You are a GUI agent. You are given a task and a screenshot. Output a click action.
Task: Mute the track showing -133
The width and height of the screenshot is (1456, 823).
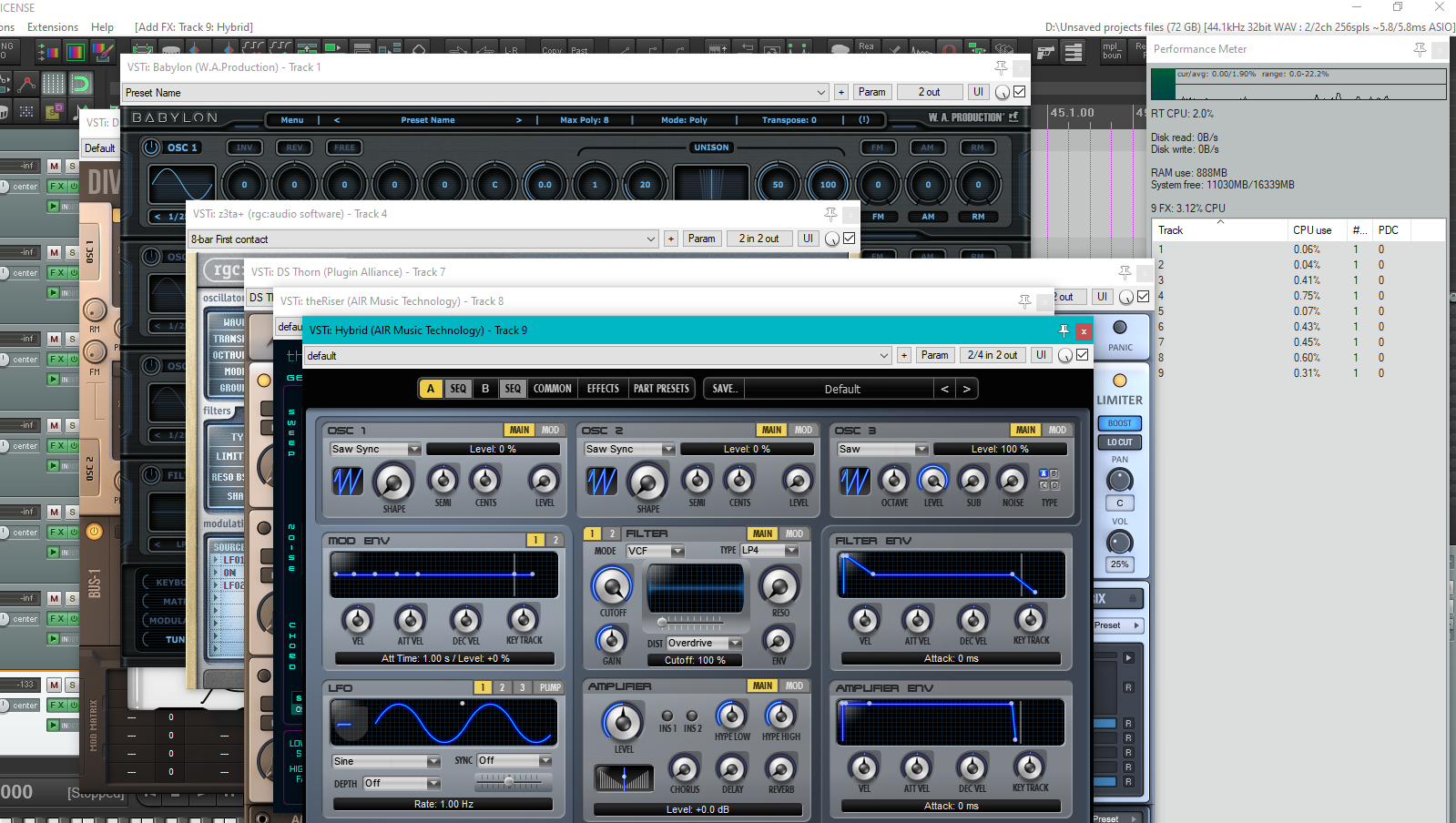[55, 685]
